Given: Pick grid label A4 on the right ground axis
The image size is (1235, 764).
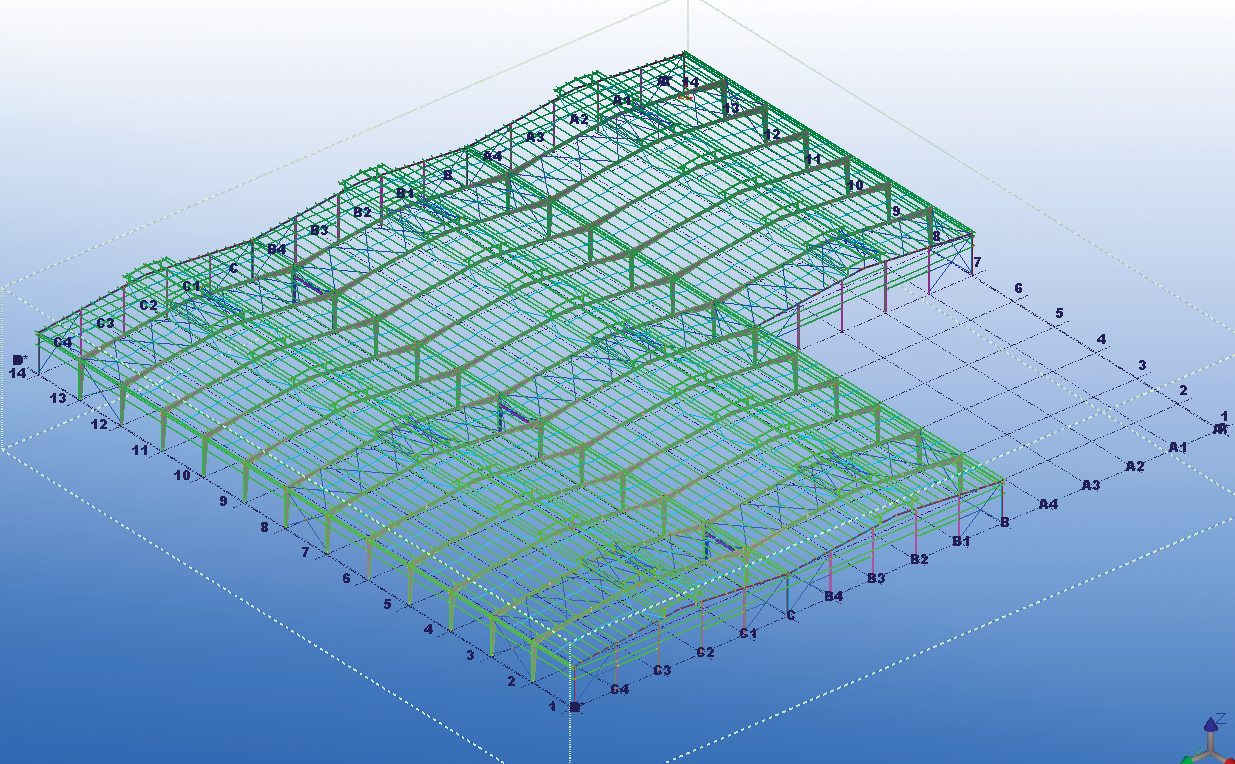Looking at the screenshot, I should (1048, 504).
